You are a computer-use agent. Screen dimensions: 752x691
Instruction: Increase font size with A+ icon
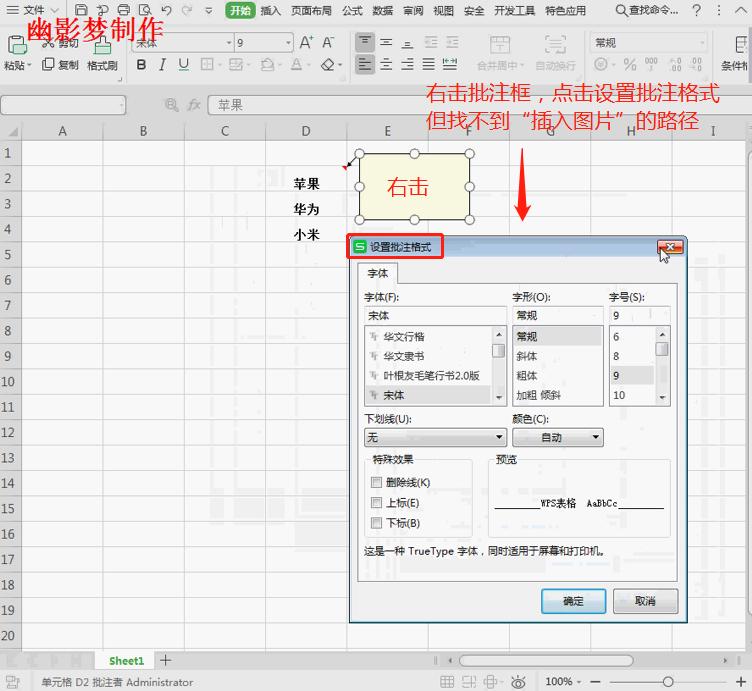306,43
